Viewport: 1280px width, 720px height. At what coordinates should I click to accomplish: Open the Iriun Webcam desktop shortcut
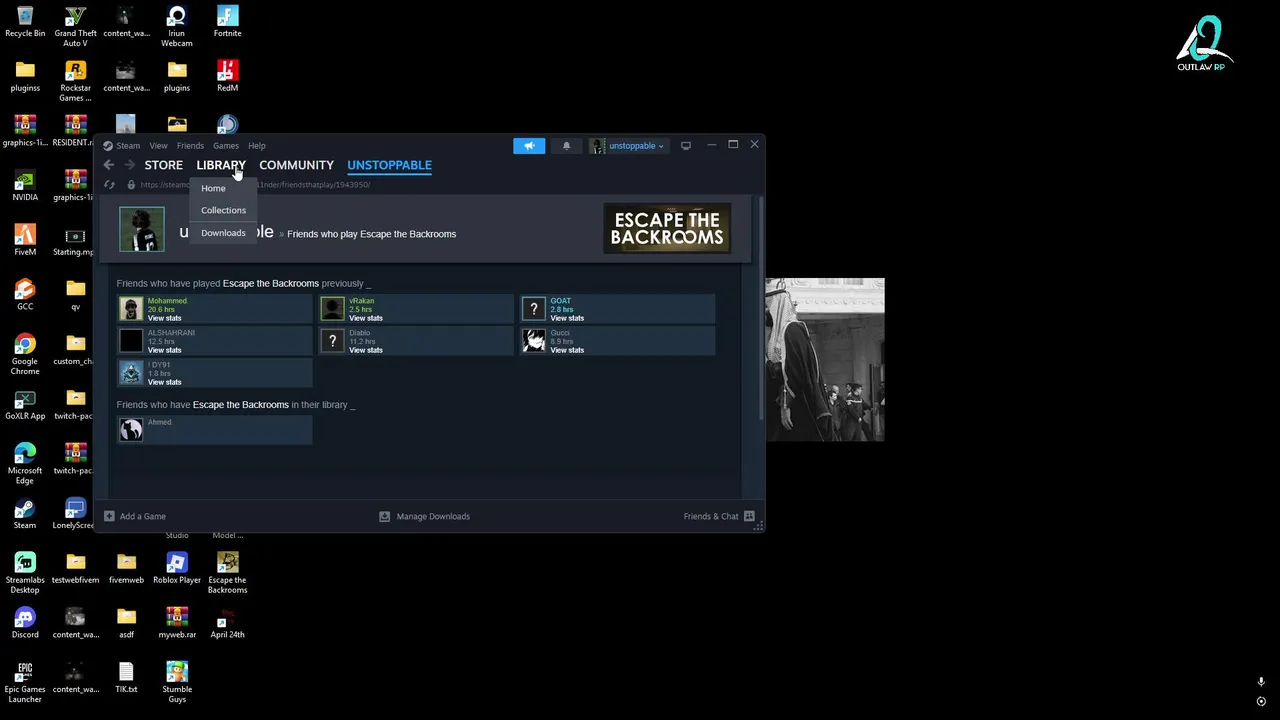177,27
